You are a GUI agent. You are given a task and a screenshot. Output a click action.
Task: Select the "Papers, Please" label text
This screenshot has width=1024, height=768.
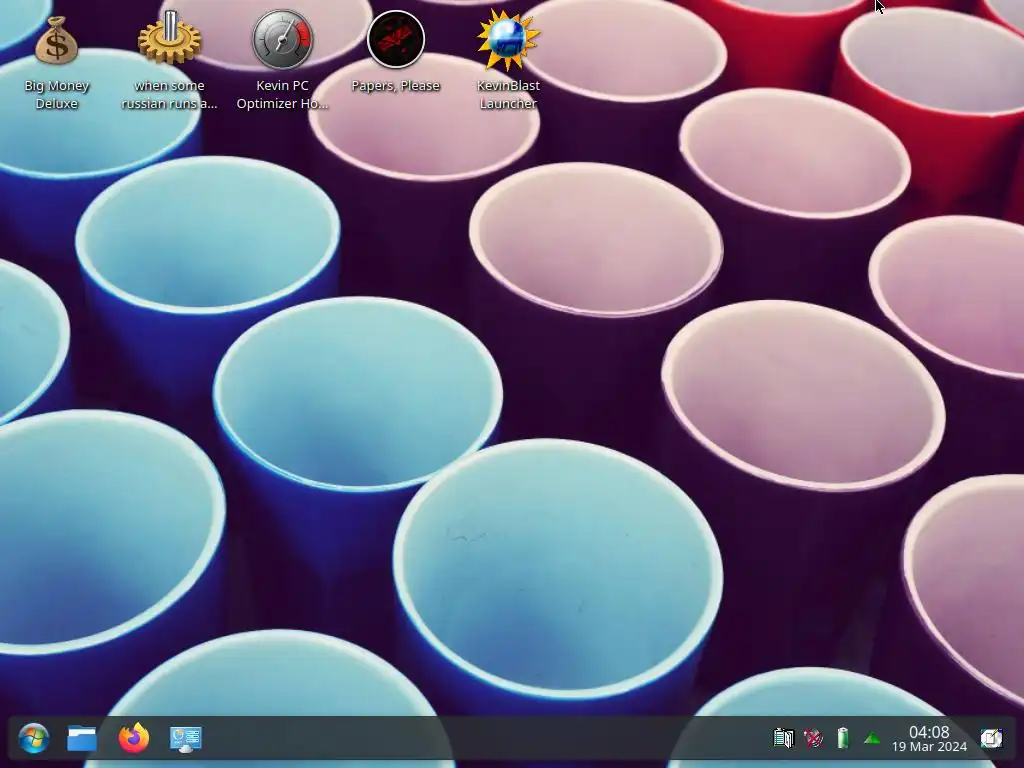396,86
